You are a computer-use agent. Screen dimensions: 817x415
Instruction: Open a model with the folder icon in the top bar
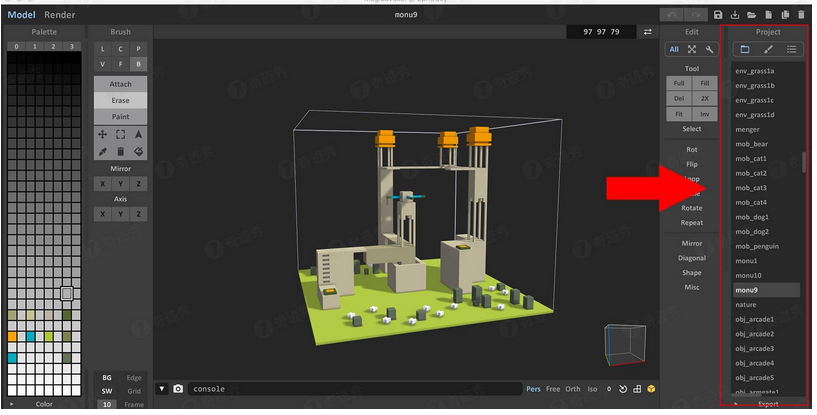click(751, 15)
